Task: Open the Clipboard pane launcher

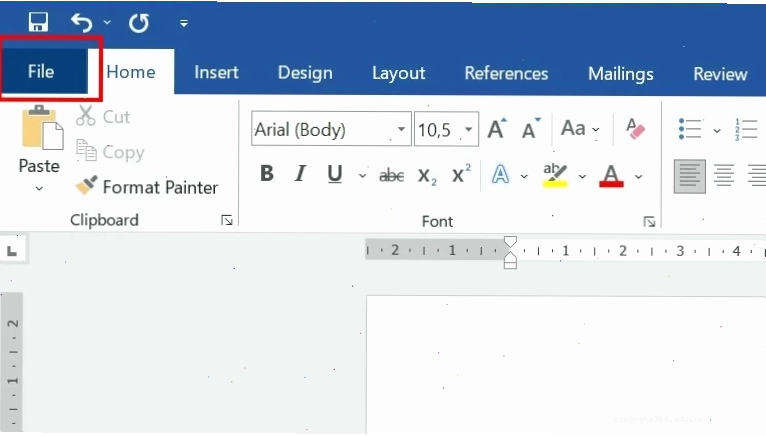Action: 227,220
